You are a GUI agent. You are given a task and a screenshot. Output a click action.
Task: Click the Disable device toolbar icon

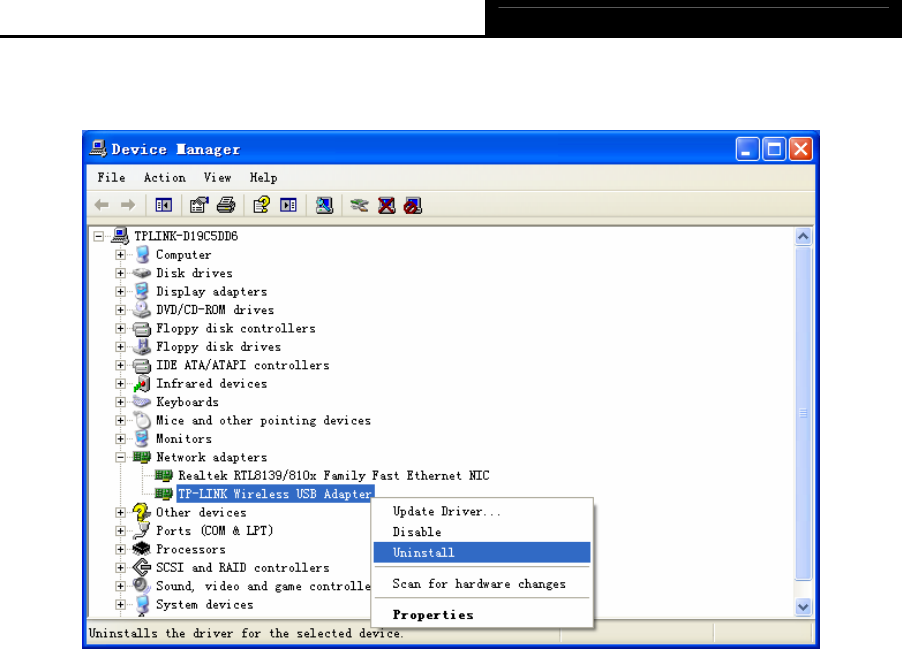coord(413,205)
